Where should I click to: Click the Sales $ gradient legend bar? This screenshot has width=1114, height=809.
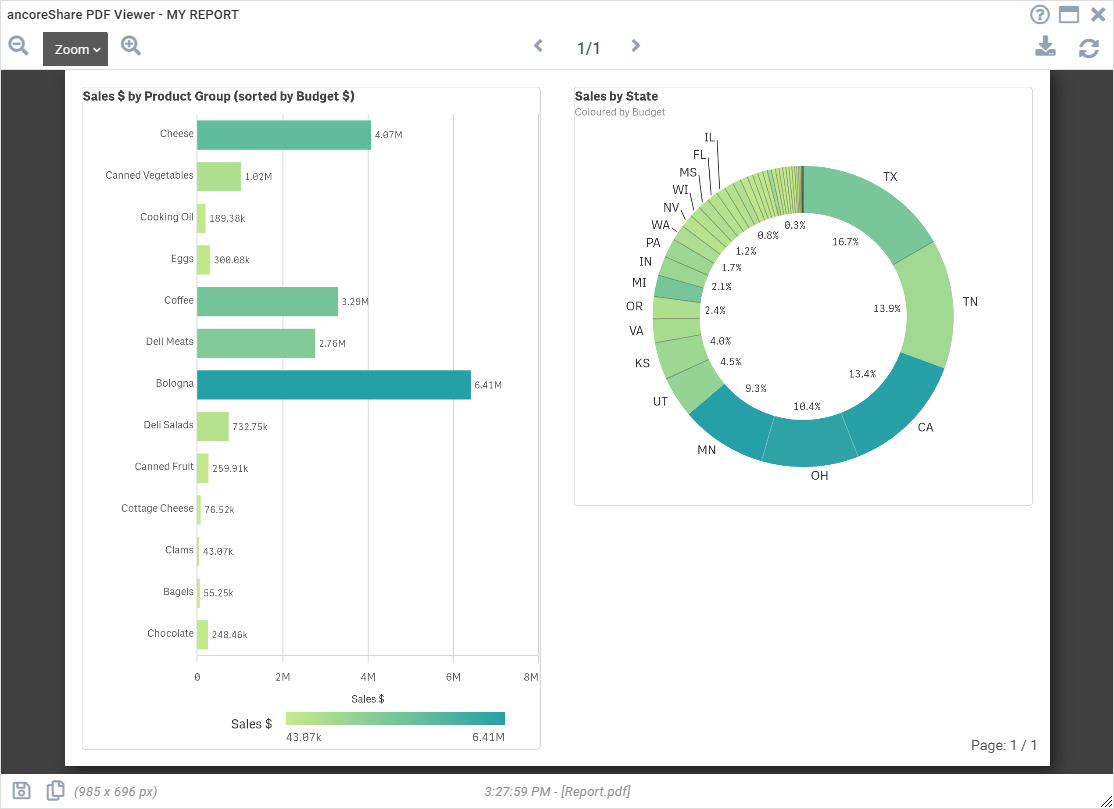coord(395,719)
